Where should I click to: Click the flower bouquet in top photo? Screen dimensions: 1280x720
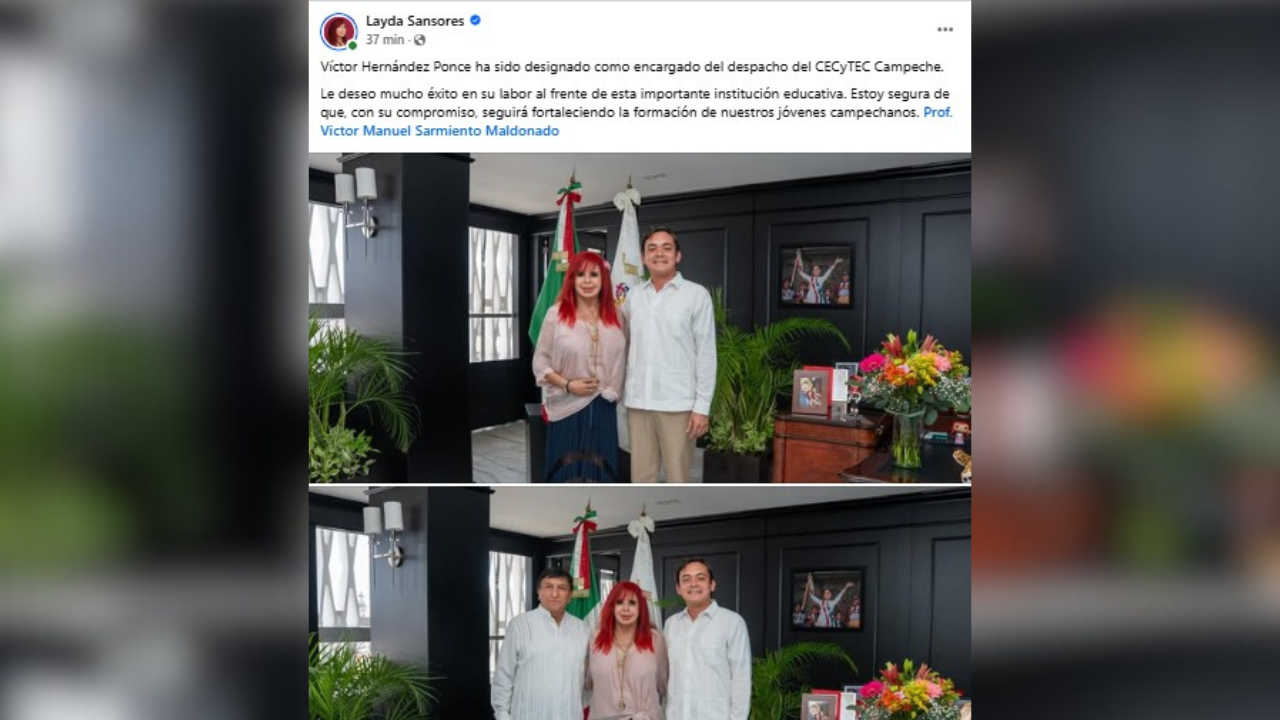coord(912,395)
